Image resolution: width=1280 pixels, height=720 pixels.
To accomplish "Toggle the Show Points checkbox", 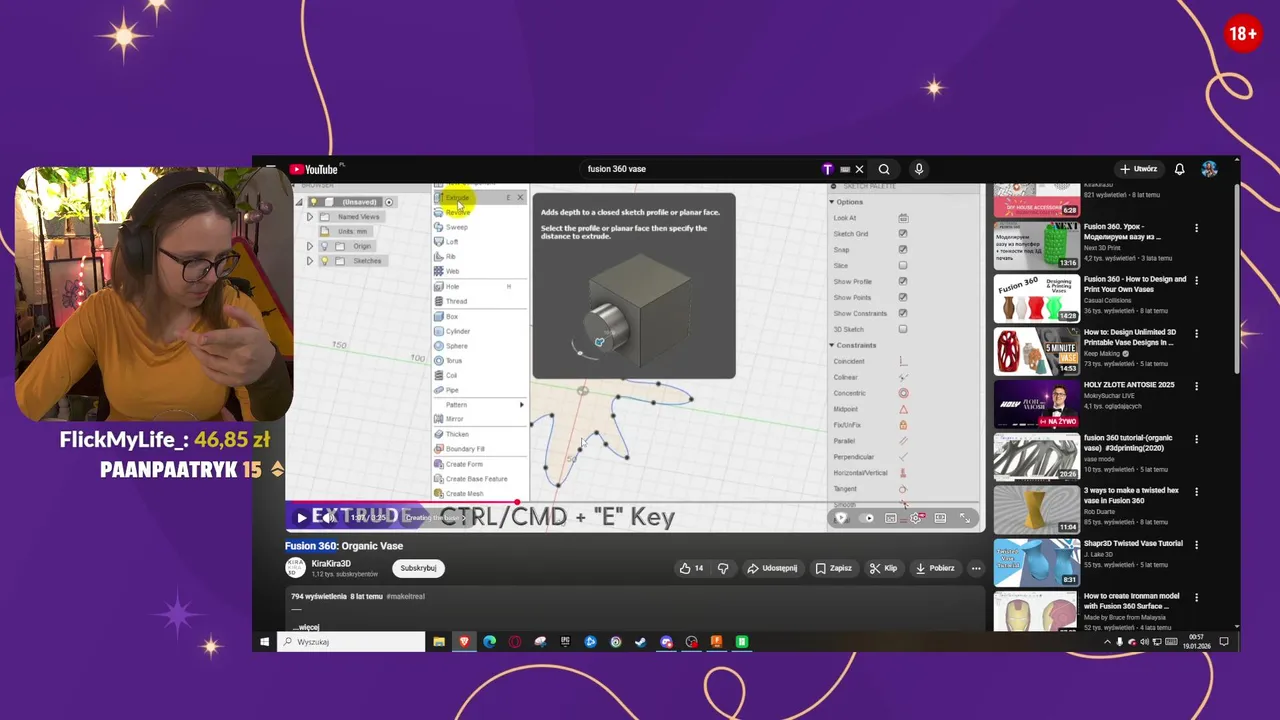I will (x=903, y=297).
